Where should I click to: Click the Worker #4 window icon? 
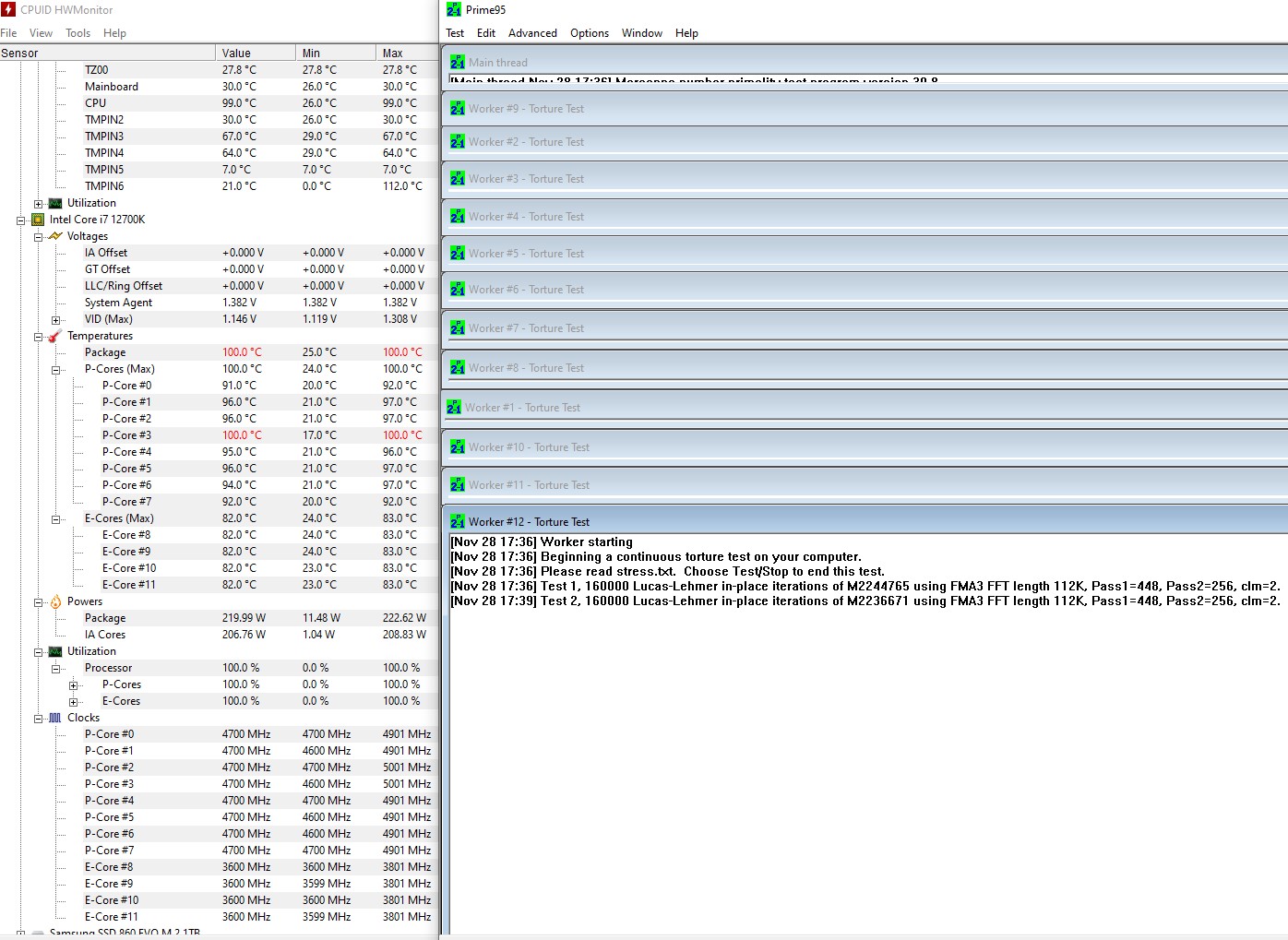point(458,217)
